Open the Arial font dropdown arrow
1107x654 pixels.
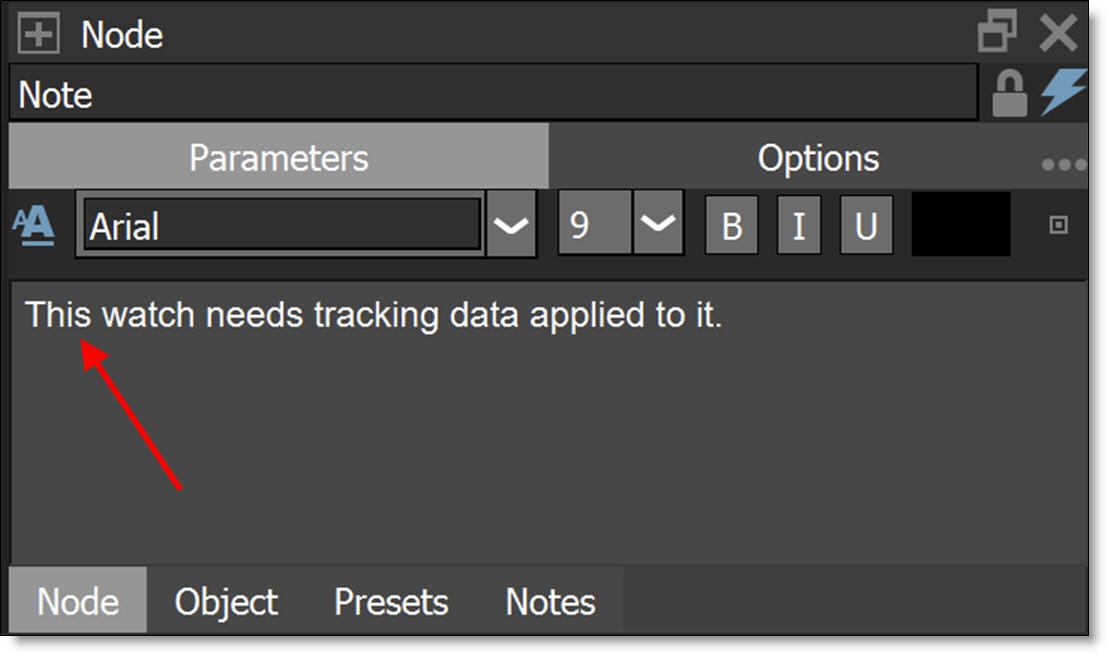[x=511, y=227]
